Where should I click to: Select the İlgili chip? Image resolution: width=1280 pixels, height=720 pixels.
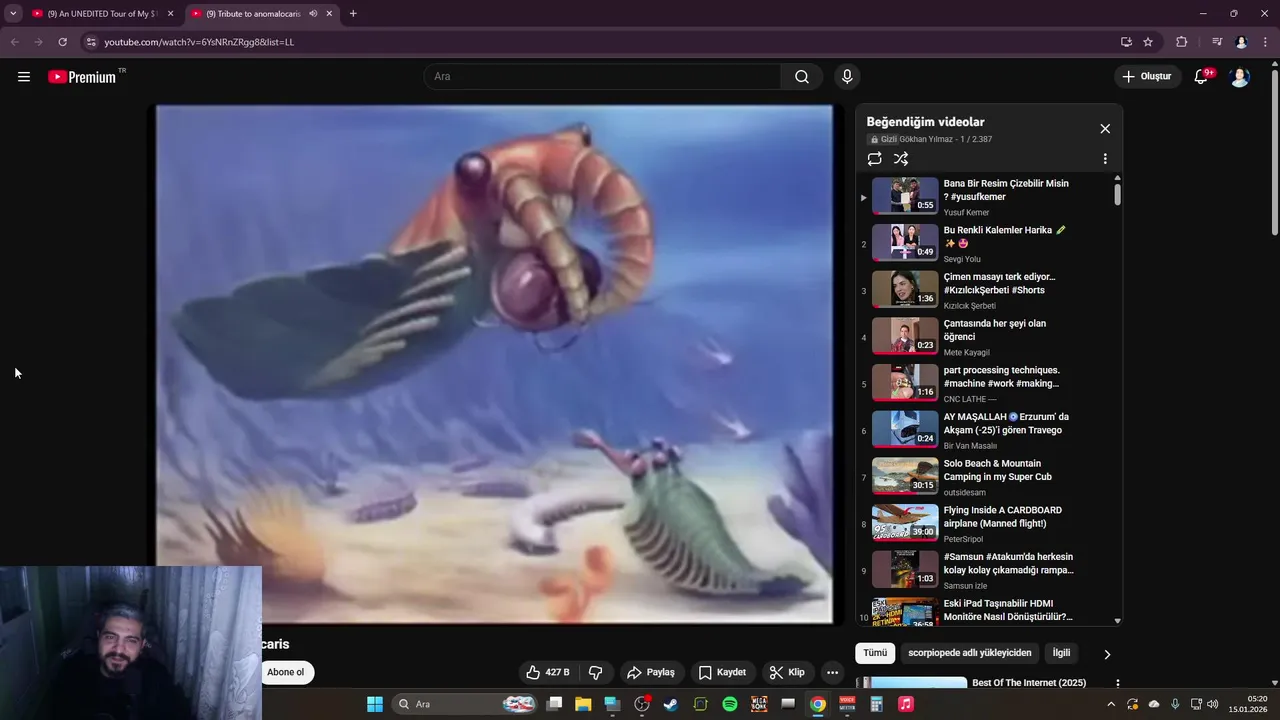pos(1061,653)
